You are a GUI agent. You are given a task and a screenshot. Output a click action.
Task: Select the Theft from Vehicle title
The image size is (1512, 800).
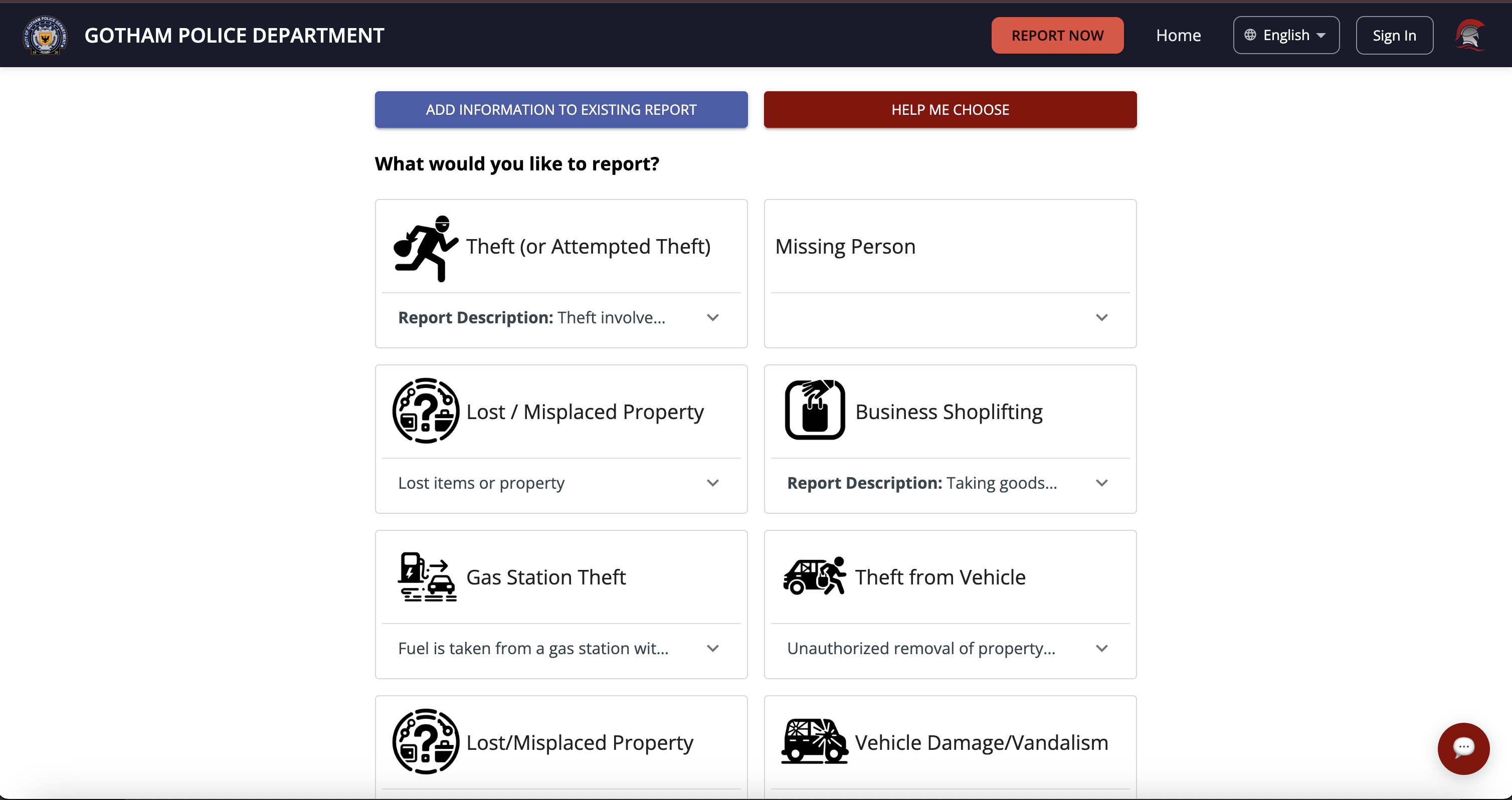pyautogui.click(x=940, y=577)
